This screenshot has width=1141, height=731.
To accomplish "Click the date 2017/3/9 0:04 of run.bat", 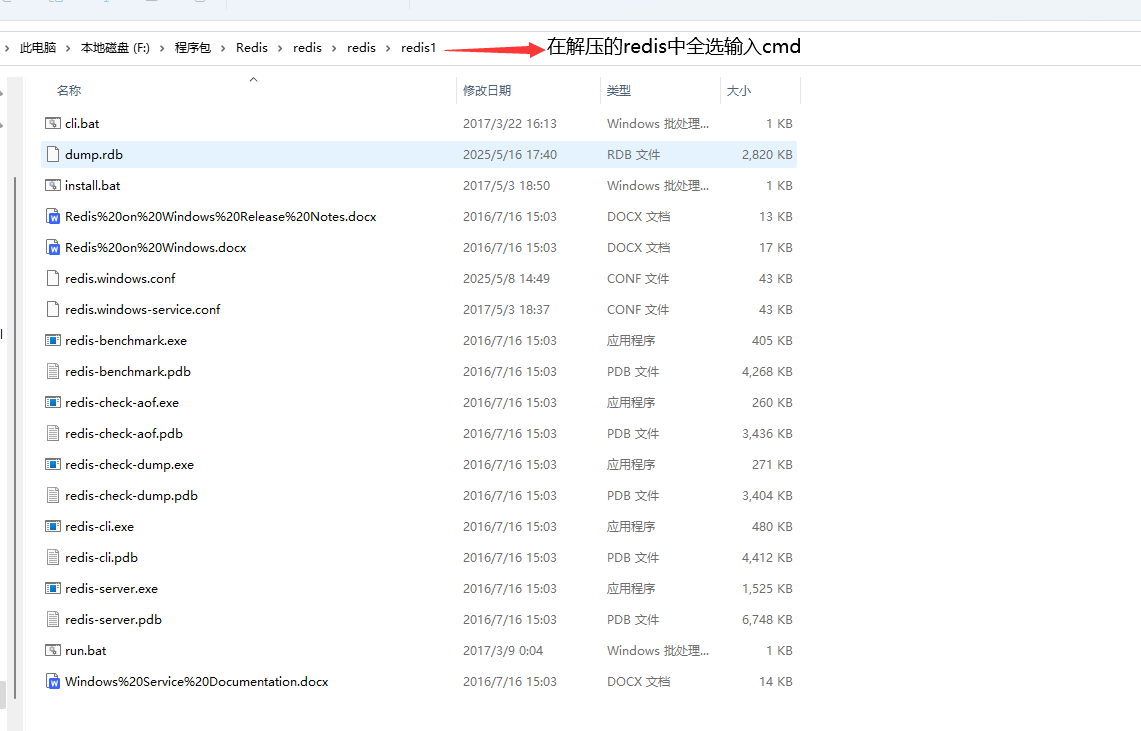I will click(x=503, y=650).
